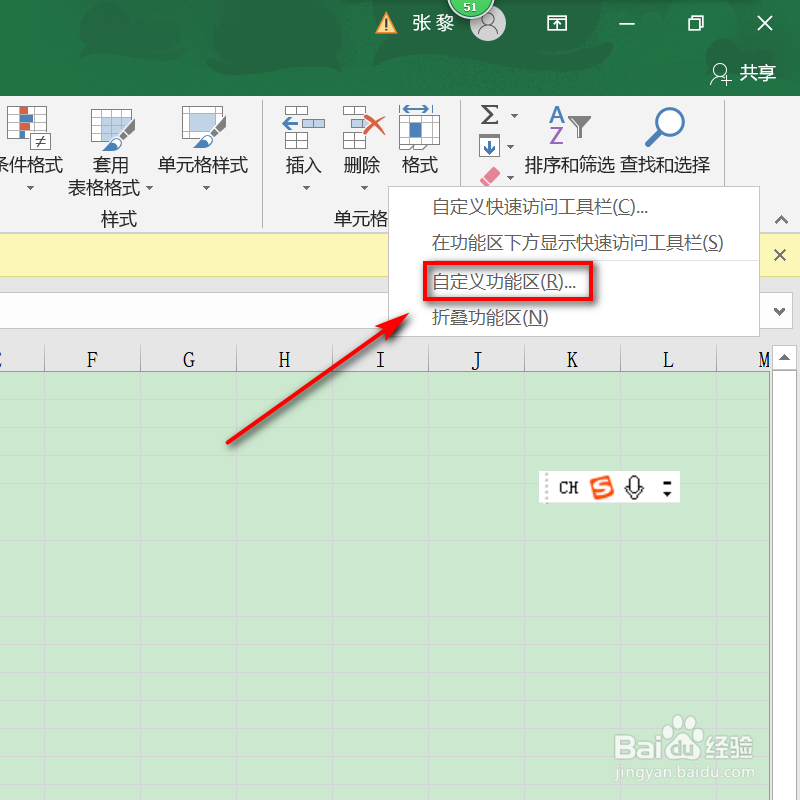The image size is (800, 800).
Task: Select column J header
Action: click(x=476, y=359)
